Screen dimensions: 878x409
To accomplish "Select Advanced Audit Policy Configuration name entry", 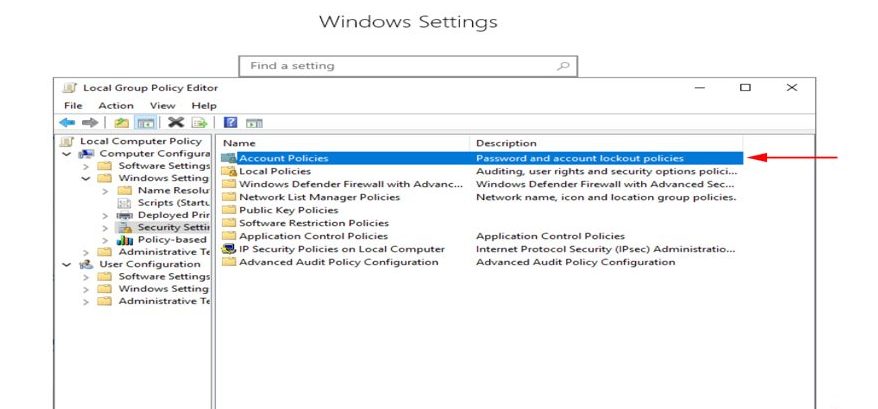I will [339, 262].
